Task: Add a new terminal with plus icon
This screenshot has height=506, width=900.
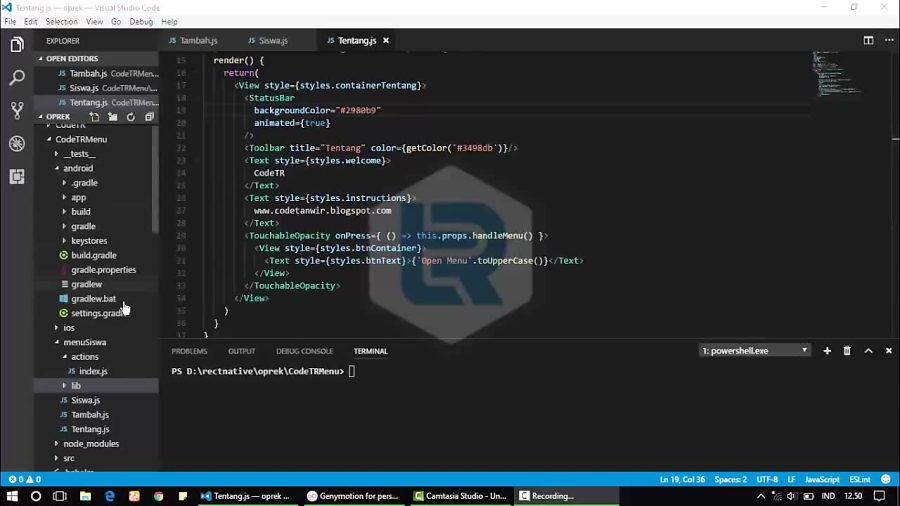Action: point(827,351)
